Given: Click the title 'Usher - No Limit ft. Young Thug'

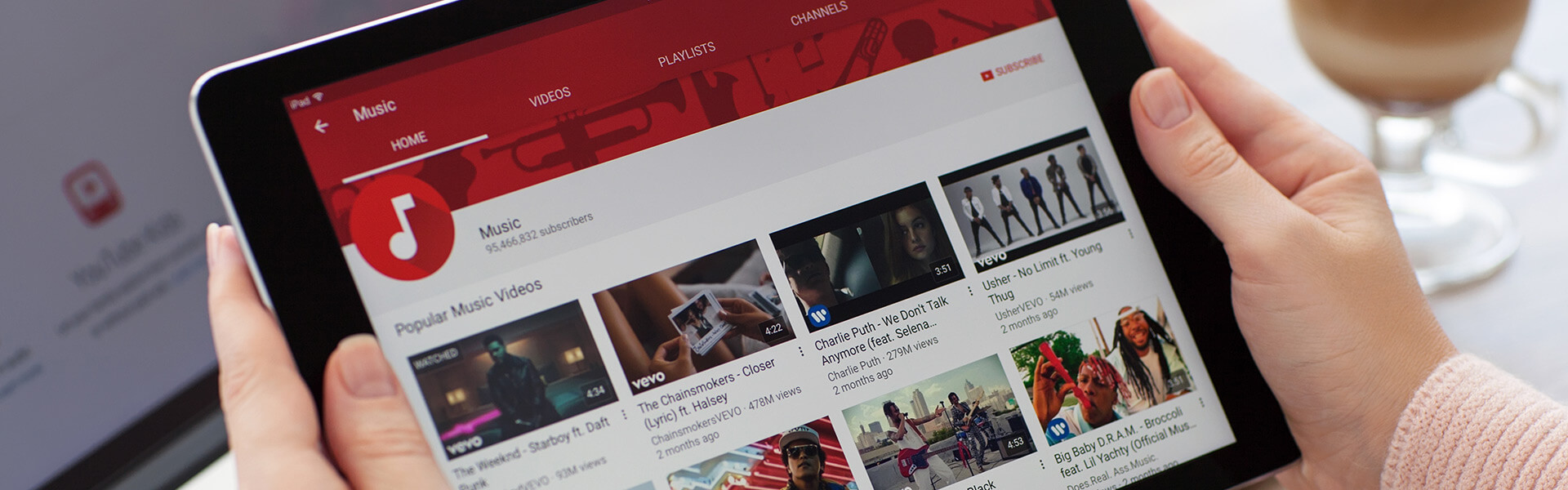Looking at the screenshot, I should coord(1041,272).
